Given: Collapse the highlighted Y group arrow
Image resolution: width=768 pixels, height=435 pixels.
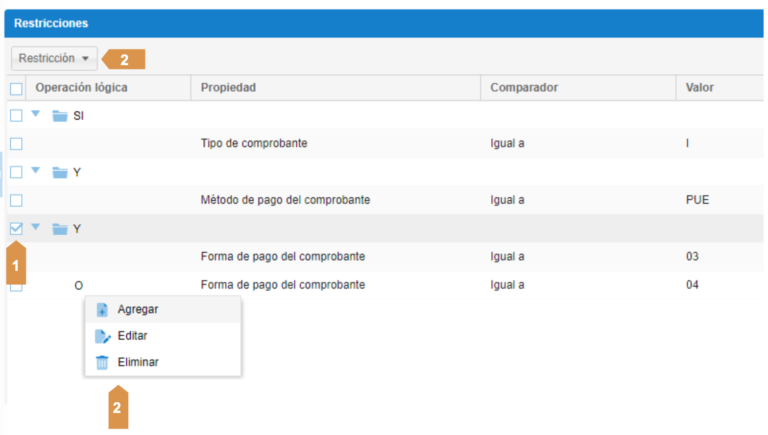Looking at the screenshot, I should coord(37,228).
